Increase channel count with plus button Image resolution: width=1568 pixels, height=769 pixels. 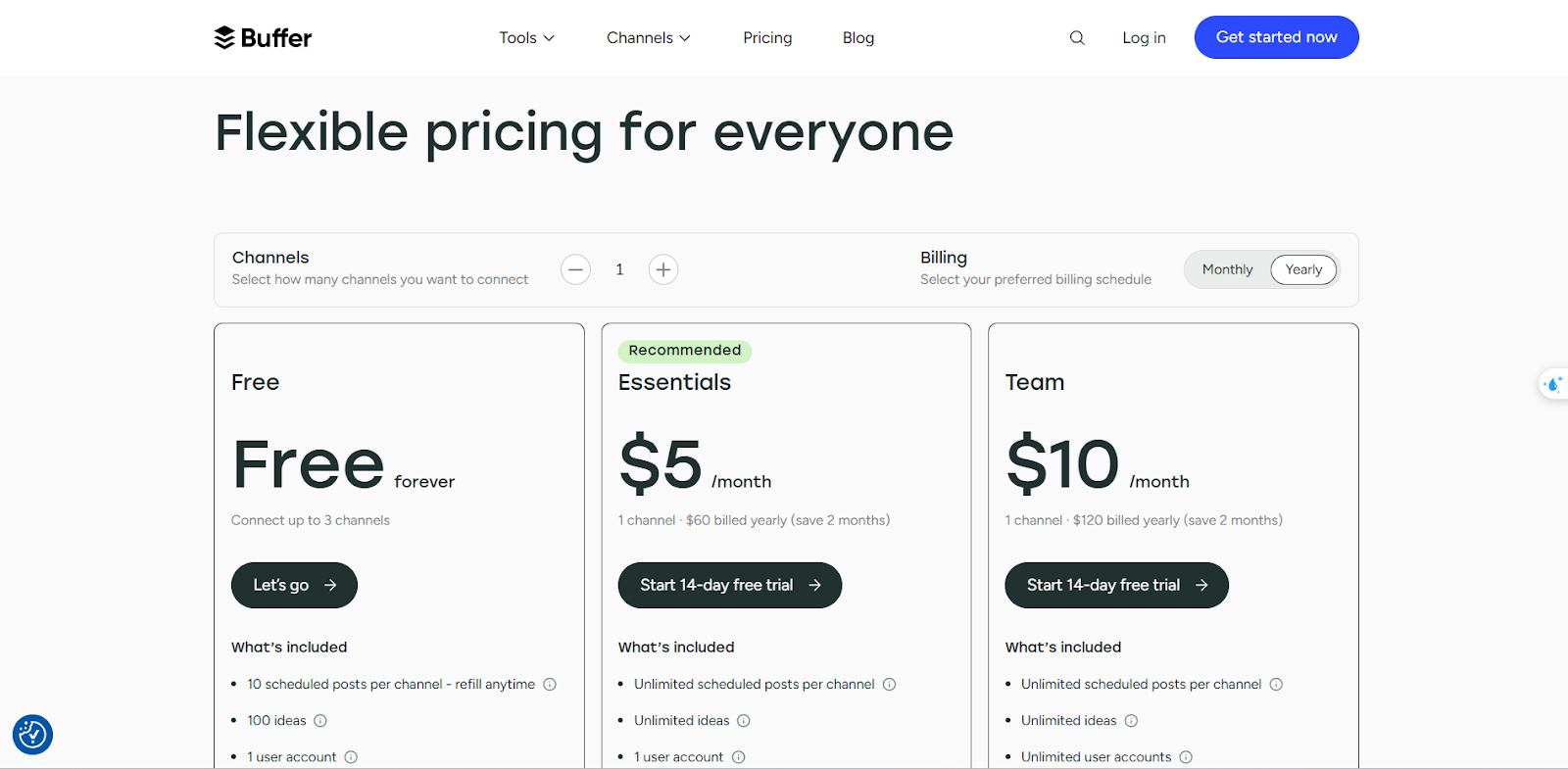click(x=663, y=269)
